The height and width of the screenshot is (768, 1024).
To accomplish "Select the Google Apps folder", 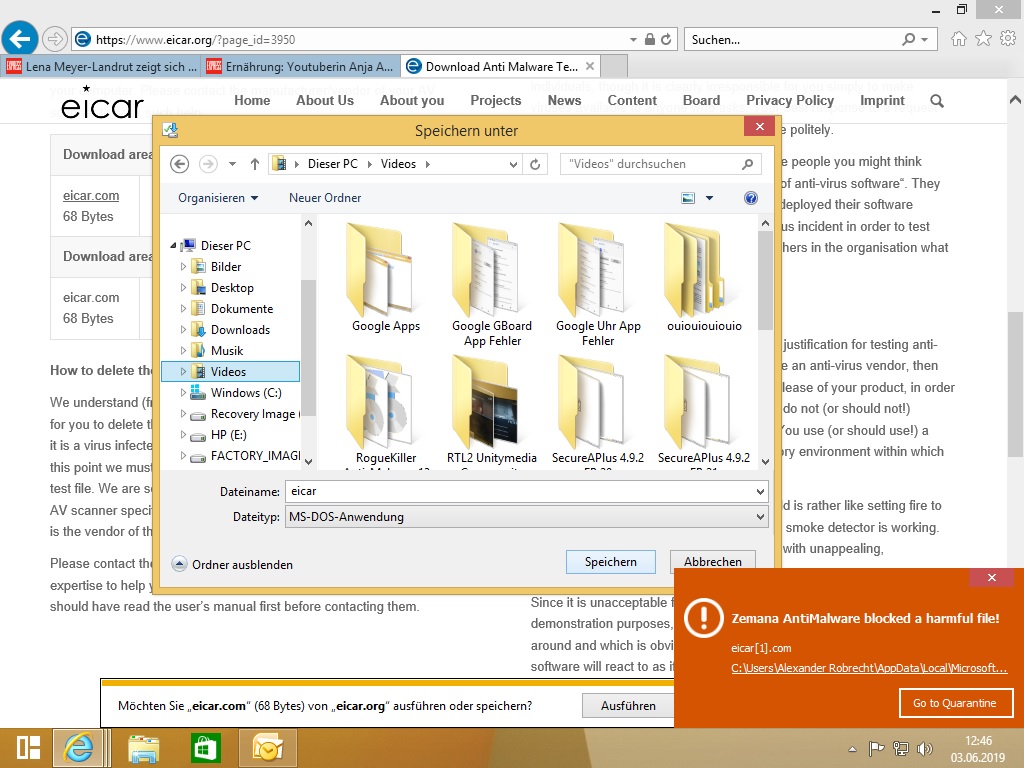I will coord(386,278).
